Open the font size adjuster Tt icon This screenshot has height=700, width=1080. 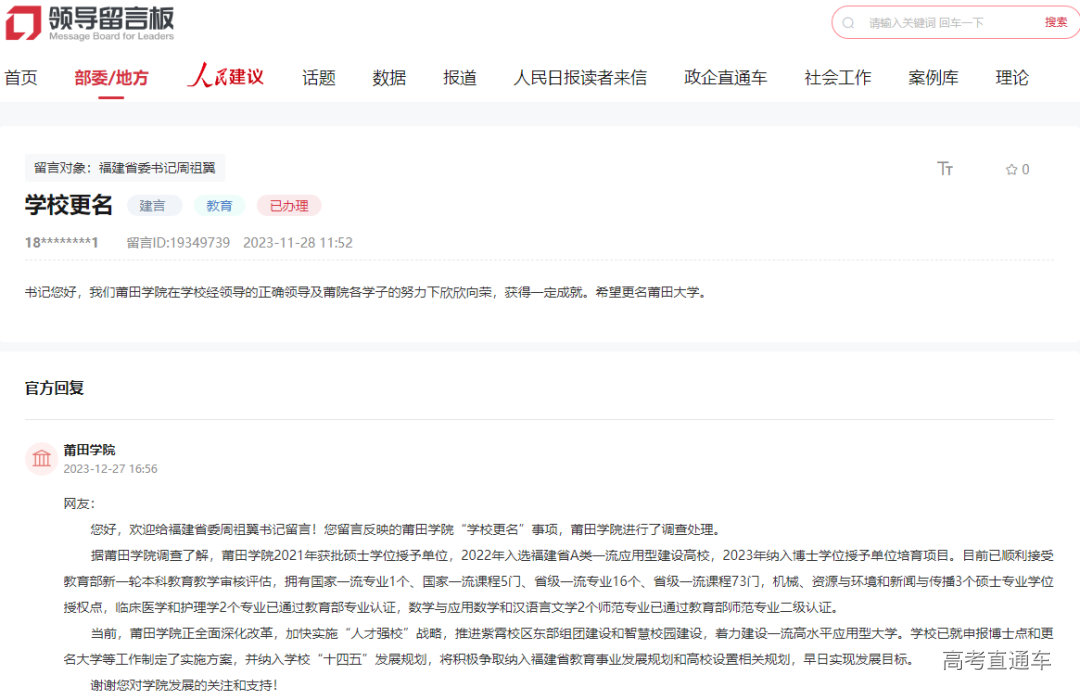(945, 169)
